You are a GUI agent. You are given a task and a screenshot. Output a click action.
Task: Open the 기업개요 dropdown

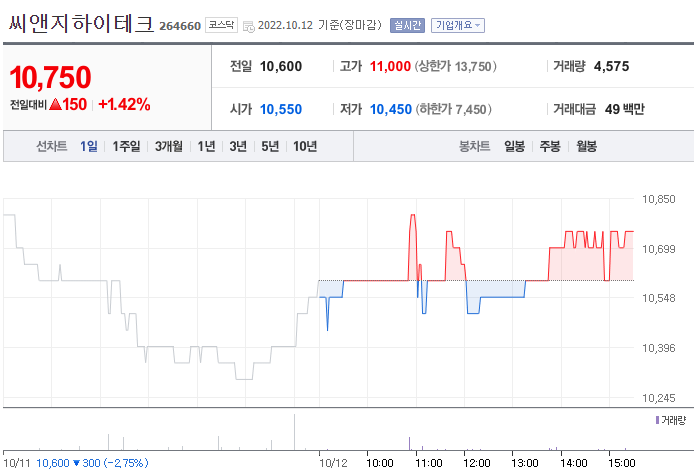click(458, 26)
